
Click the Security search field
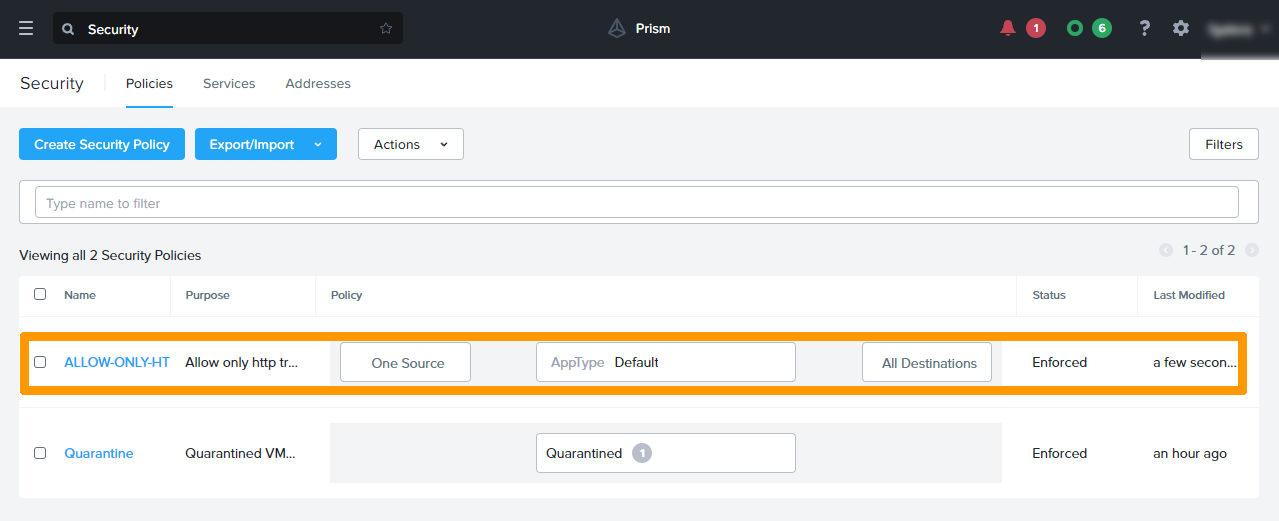pyautogui.click(x=228, y=28)
